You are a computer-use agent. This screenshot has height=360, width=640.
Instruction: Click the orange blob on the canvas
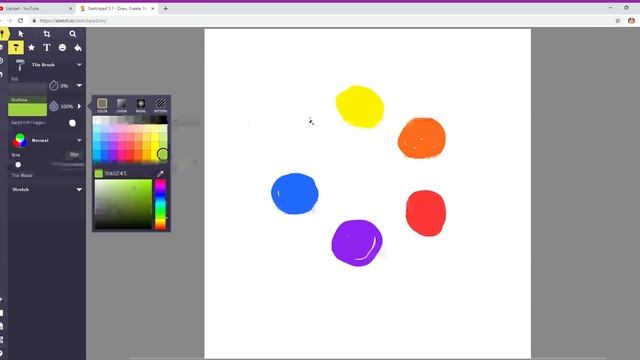coord(422,138)
